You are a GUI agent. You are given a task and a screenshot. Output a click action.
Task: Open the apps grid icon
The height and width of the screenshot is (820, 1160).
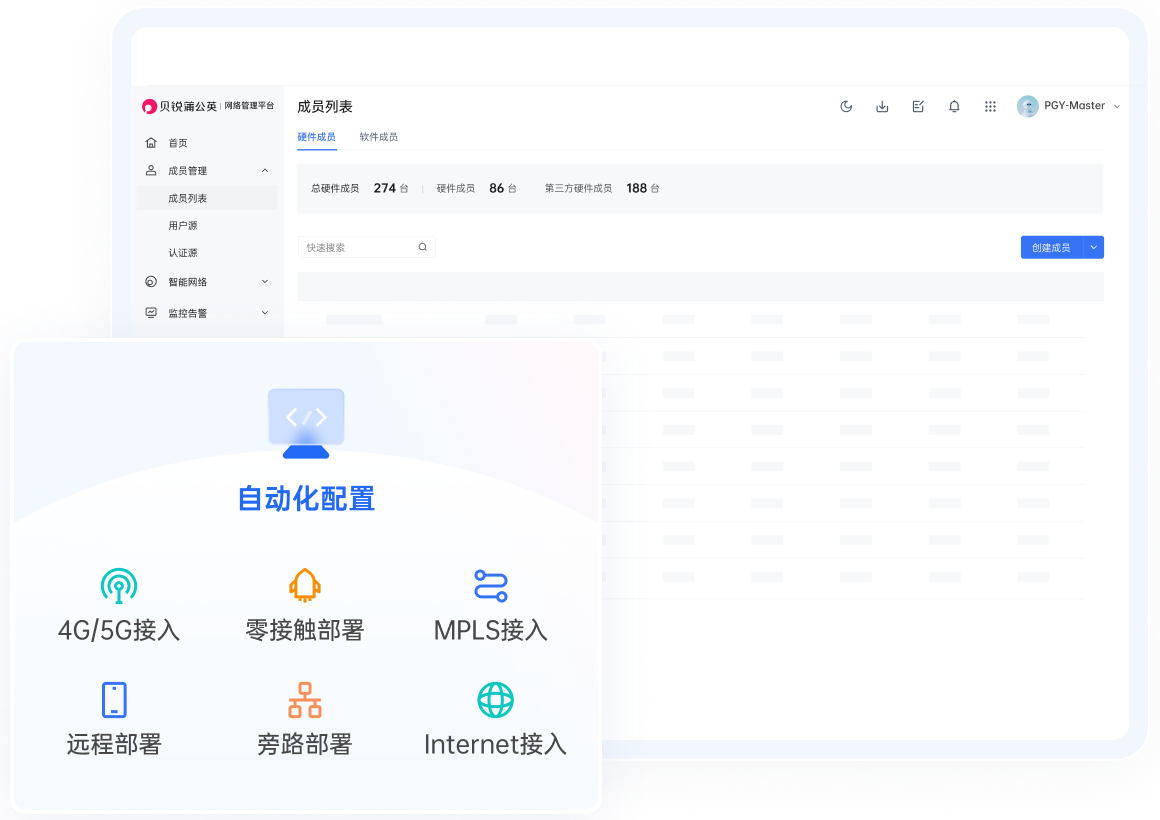click(x=990, y=107)
